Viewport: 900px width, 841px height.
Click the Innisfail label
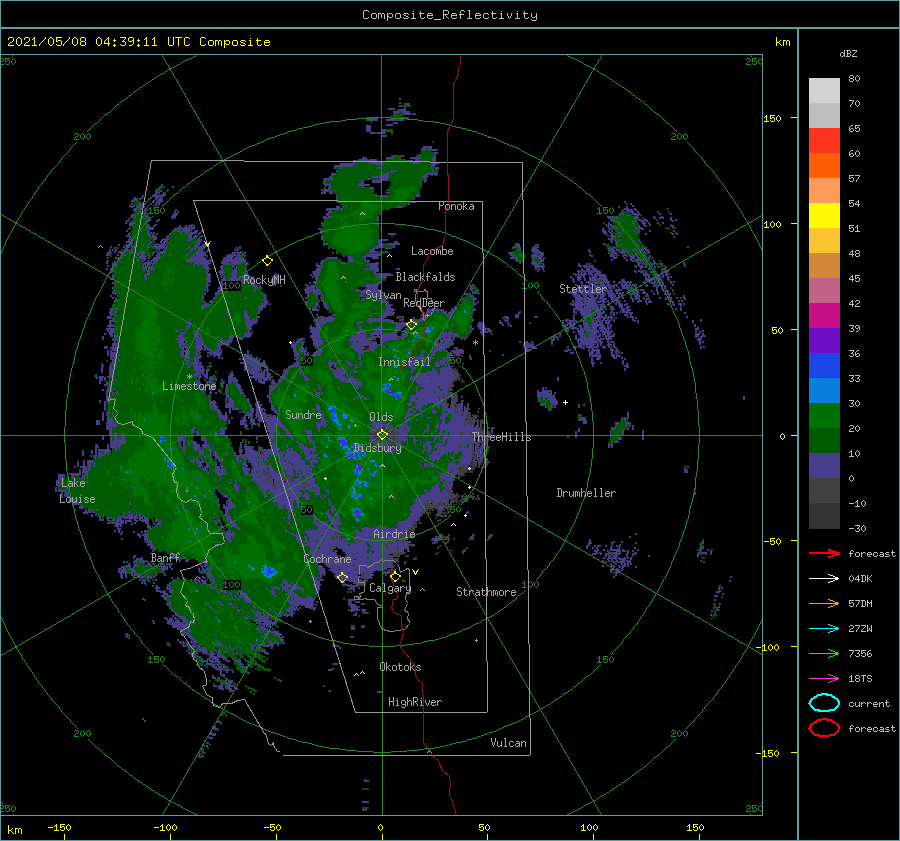point(404,362)
